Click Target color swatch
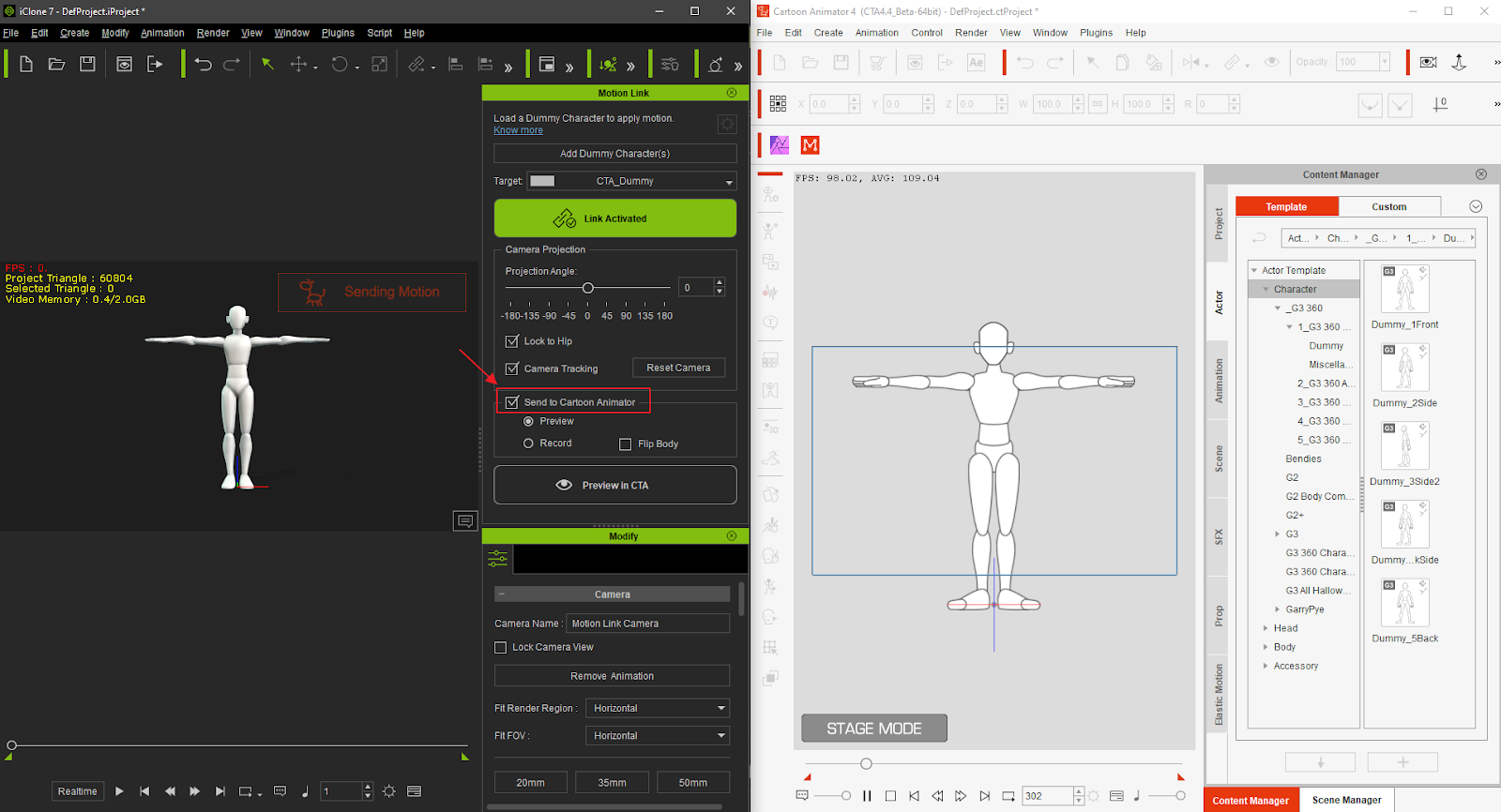This screenshot has width=1501, height=812. click(x=542, y=181)
